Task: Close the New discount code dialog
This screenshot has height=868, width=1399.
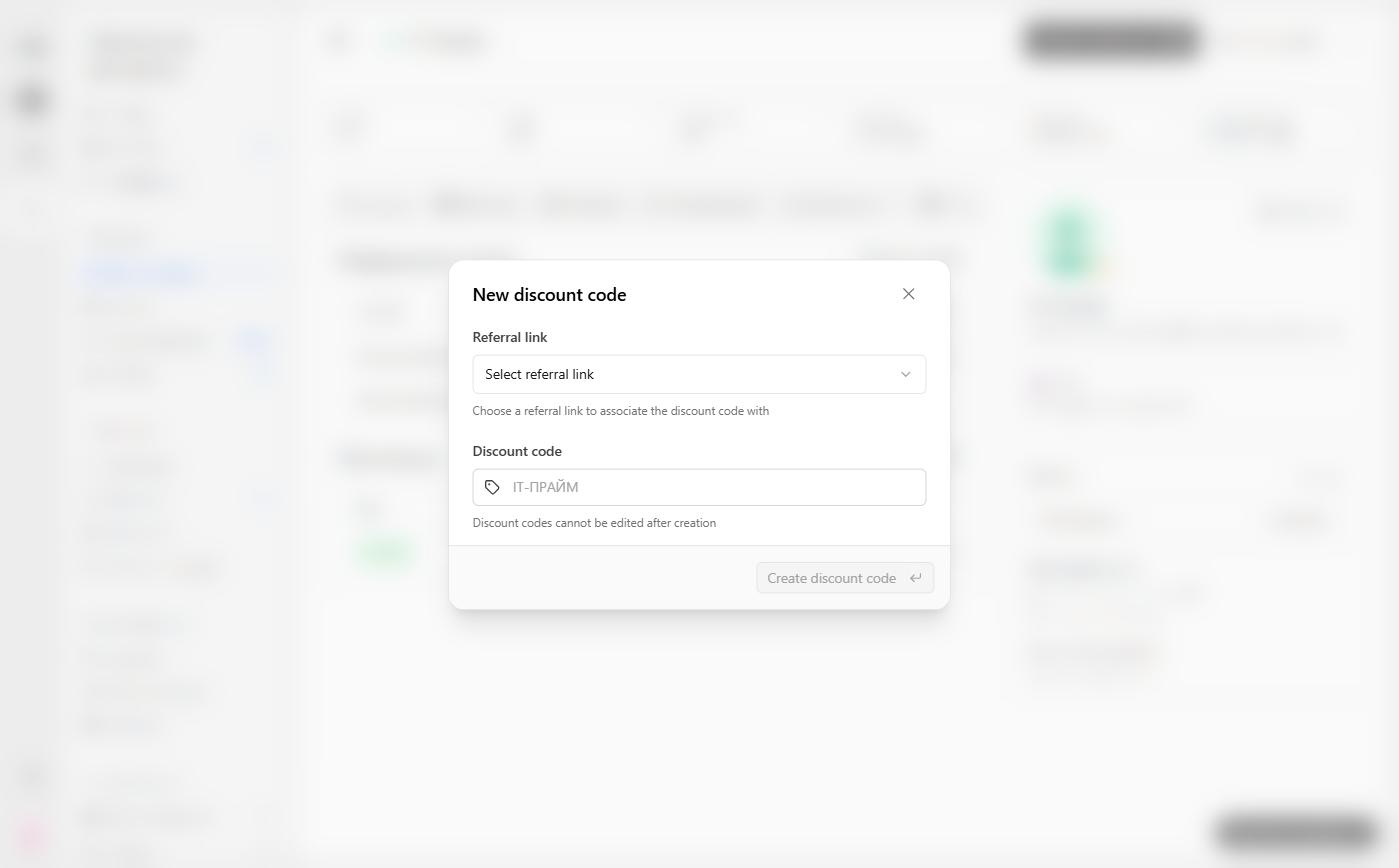Action: click(x=908, y=294)
